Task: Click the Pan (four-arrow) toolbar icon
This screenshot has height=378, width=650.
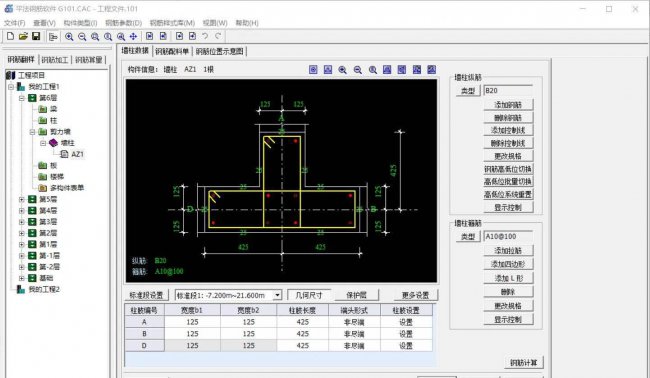Action: 133,37
